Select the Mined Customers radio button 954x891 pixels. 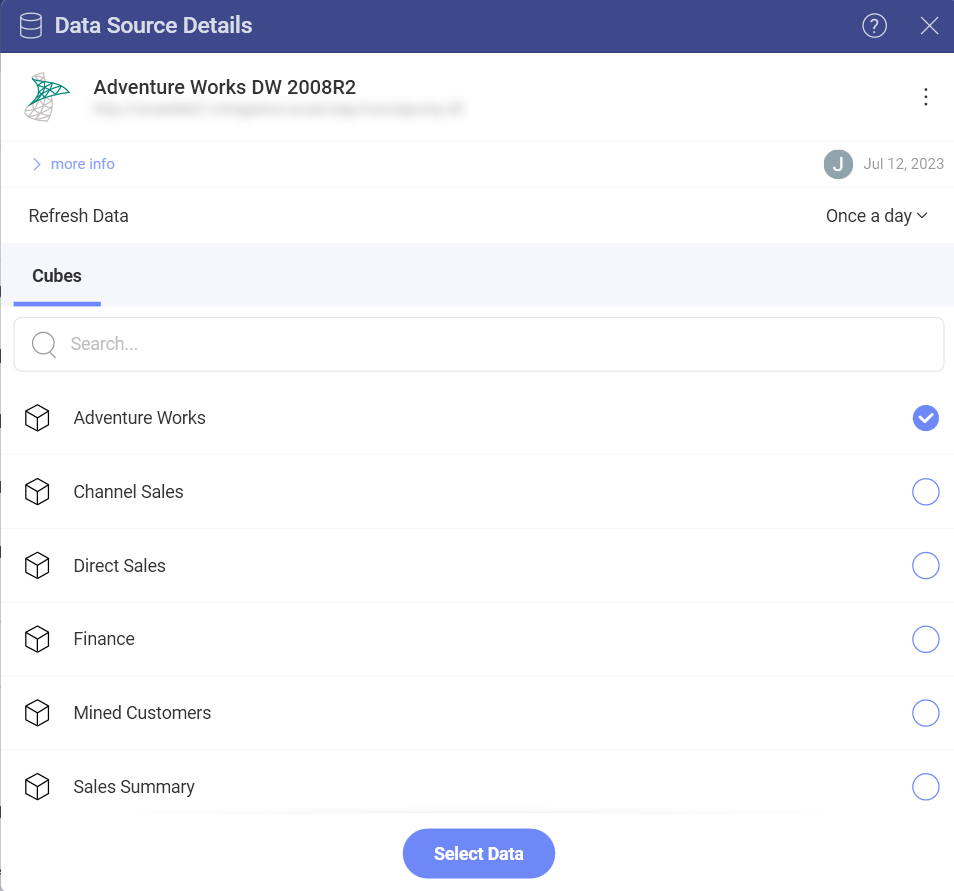coord(925,713)
